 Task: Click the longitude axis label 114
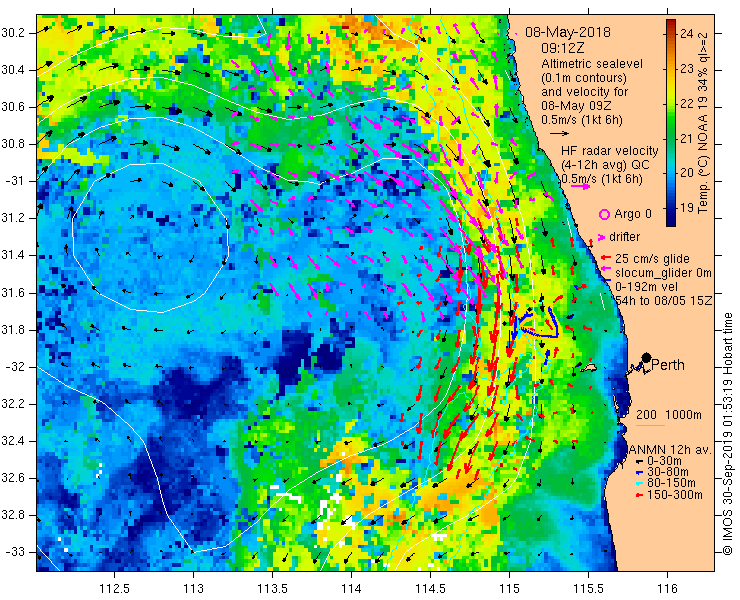[x=351, y=589]
